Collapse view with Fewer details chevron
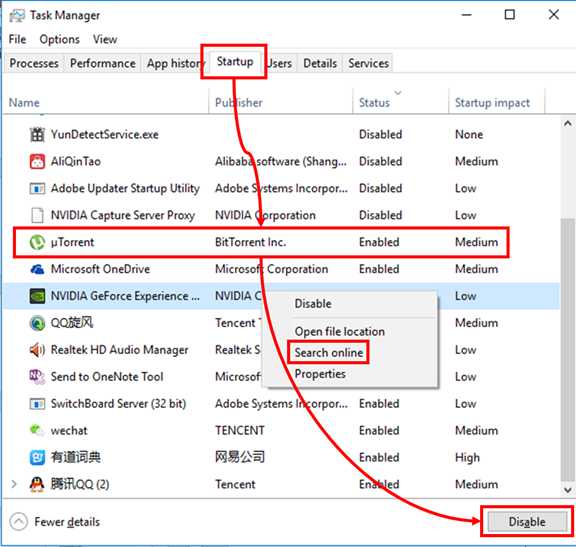 pyautogui.click(x=18, y=522)
